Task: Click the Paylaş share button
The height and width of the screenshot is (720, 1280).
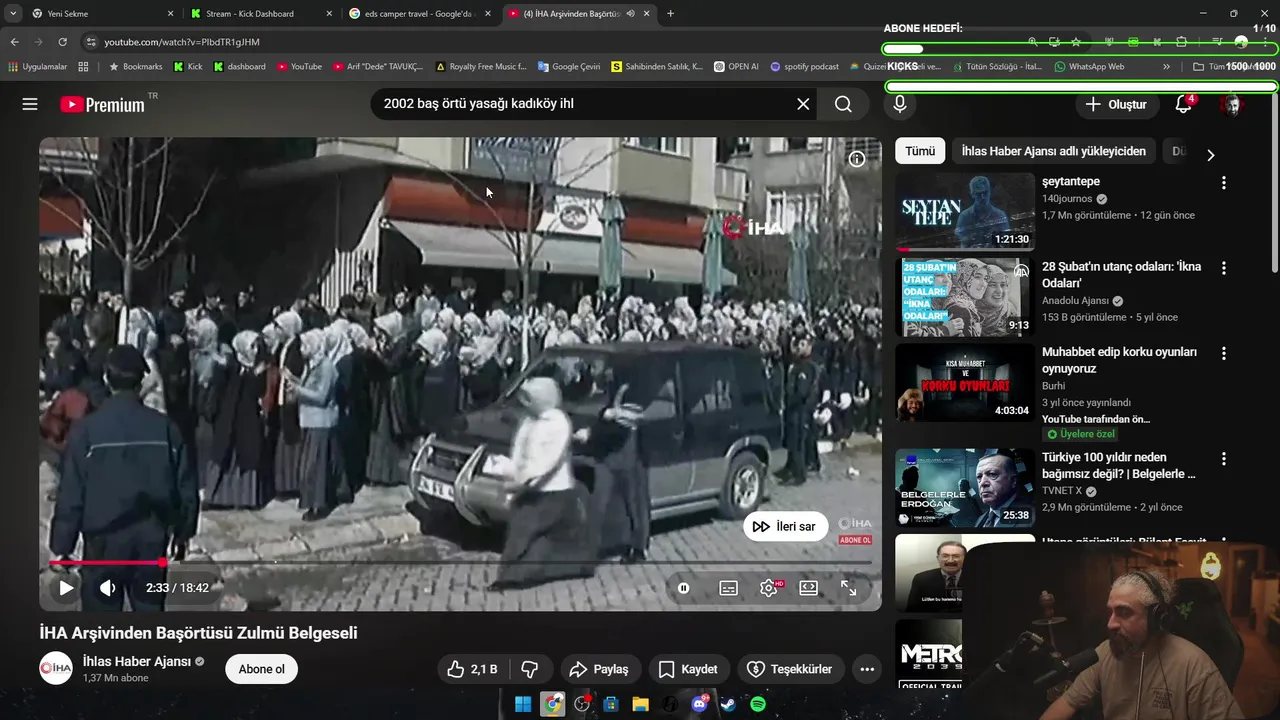Action: [599, 669]
